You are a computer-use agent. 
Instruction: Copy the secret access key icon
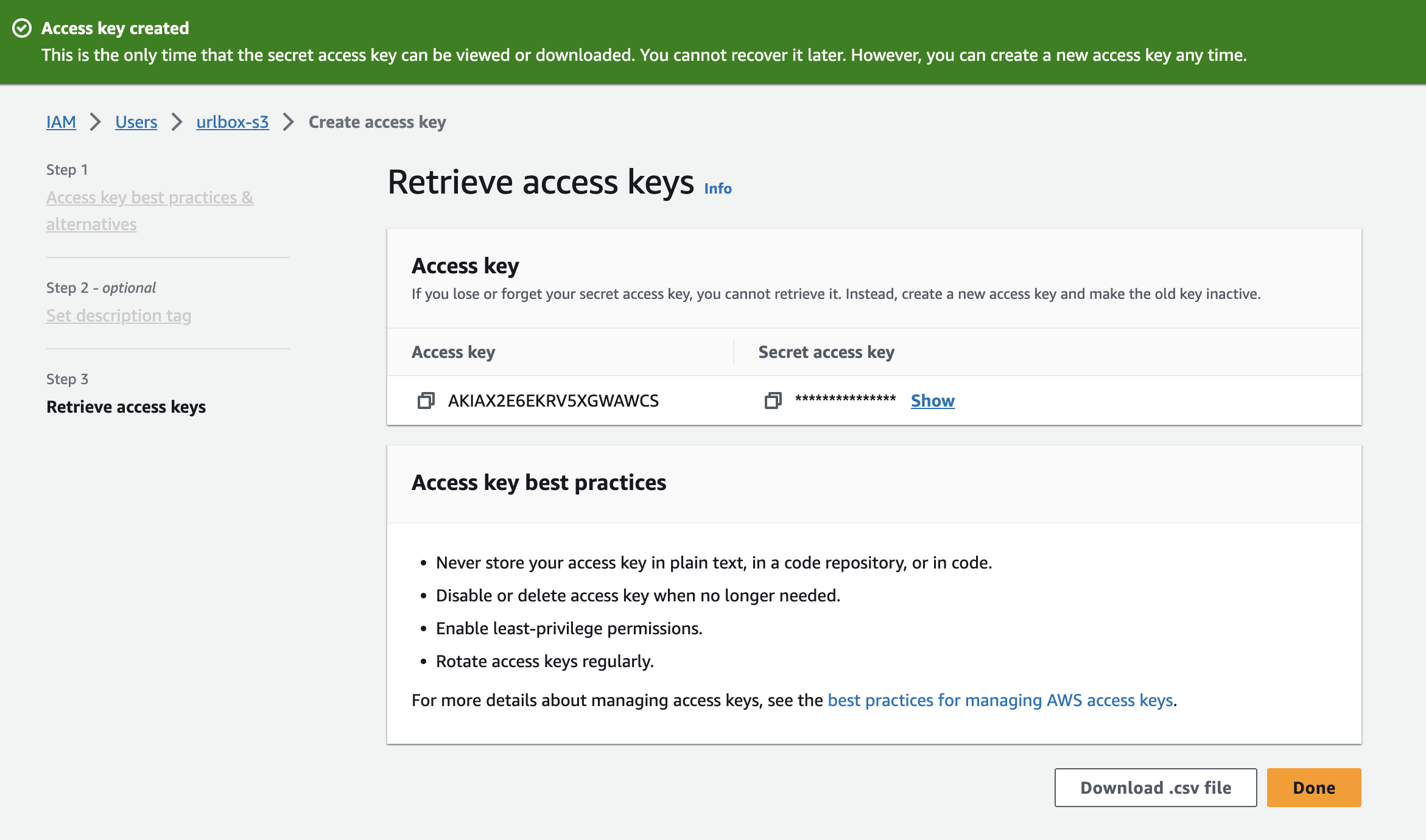click(773, 401)
